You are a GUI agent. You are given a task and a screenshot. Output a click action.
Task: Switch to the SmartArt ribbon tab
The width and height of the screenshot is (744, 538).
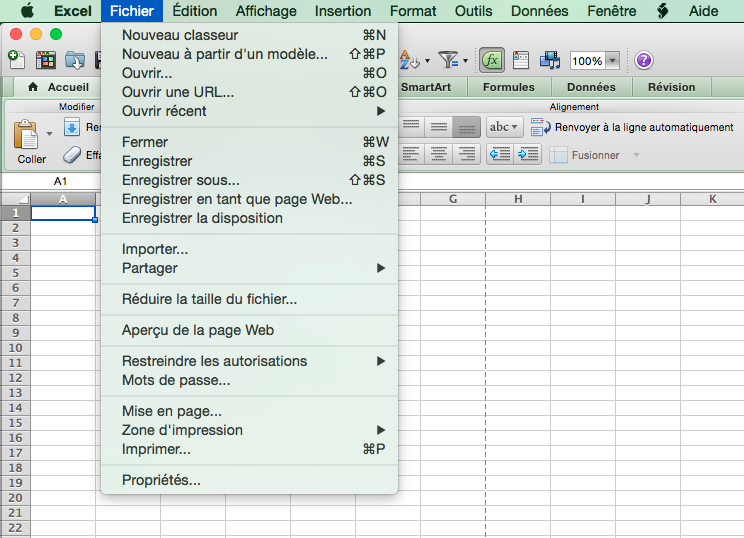426,87
